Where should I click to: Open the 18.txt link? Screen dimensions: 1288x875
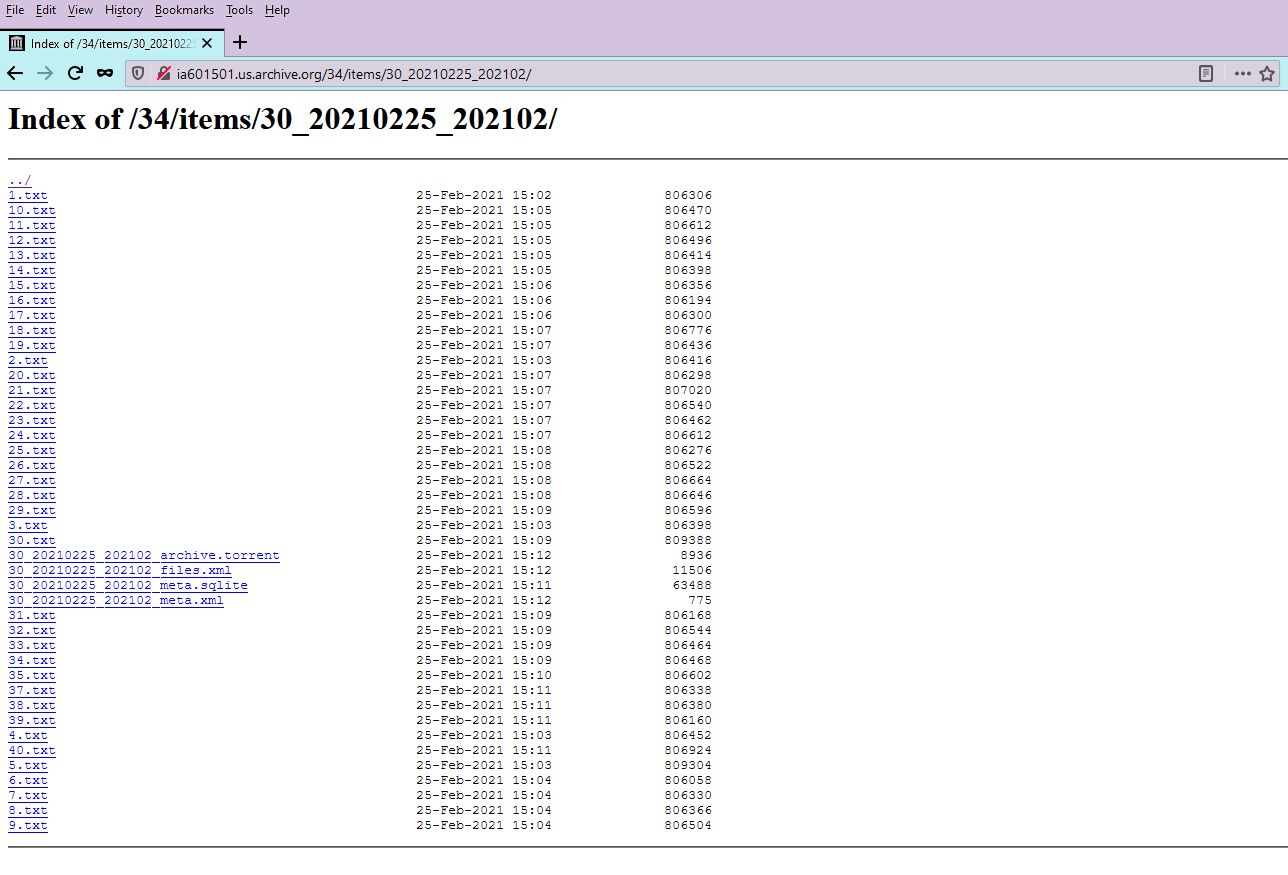pos(32,330)
